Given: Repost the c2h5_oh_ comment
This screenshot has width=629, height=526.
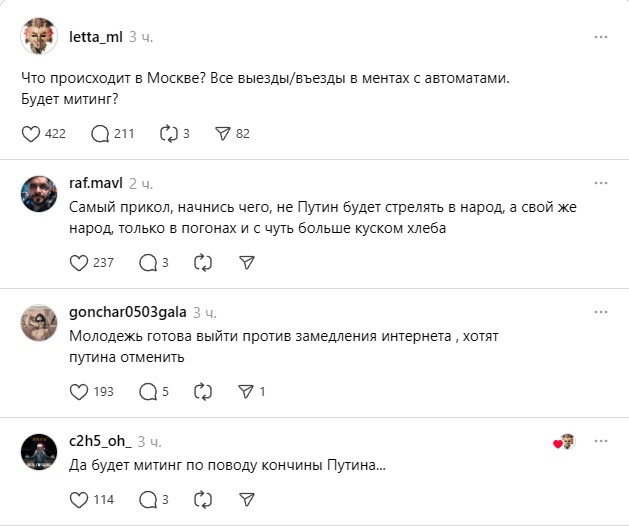Looking at the screenshot, I should pos(203,499).
